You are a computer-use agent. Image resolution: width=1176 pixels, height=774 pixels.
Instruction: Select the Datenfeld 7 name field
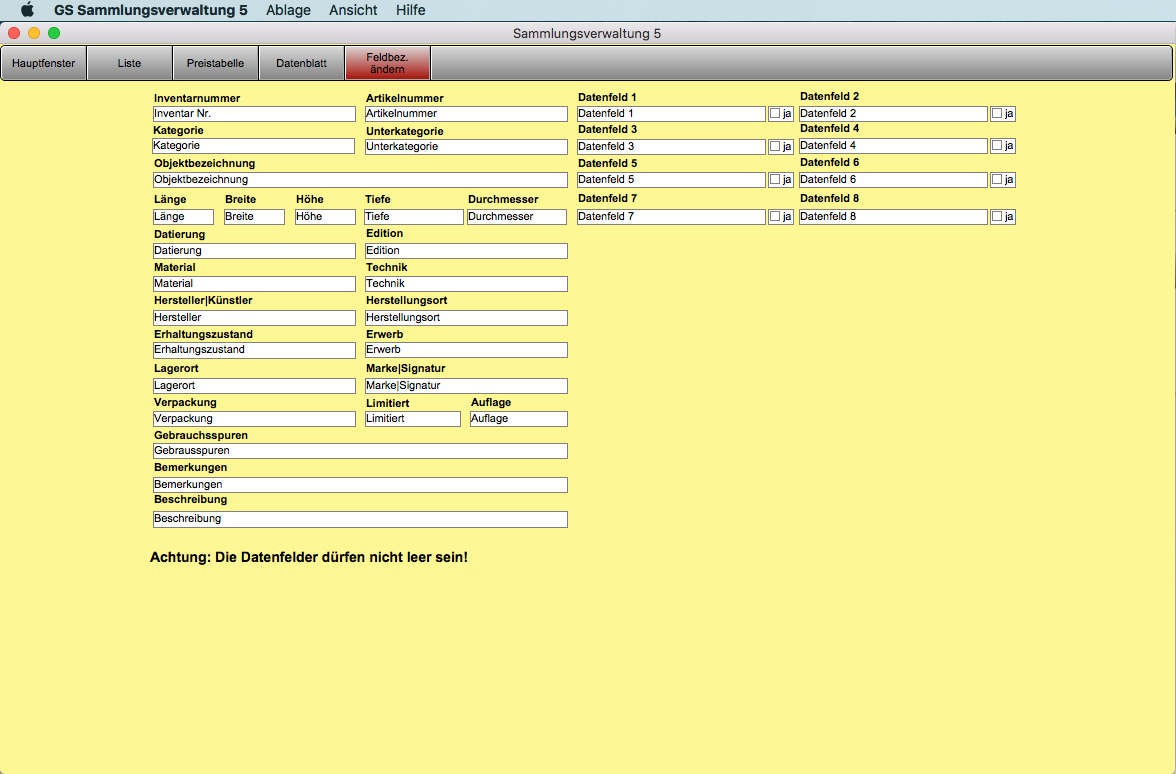671,217
